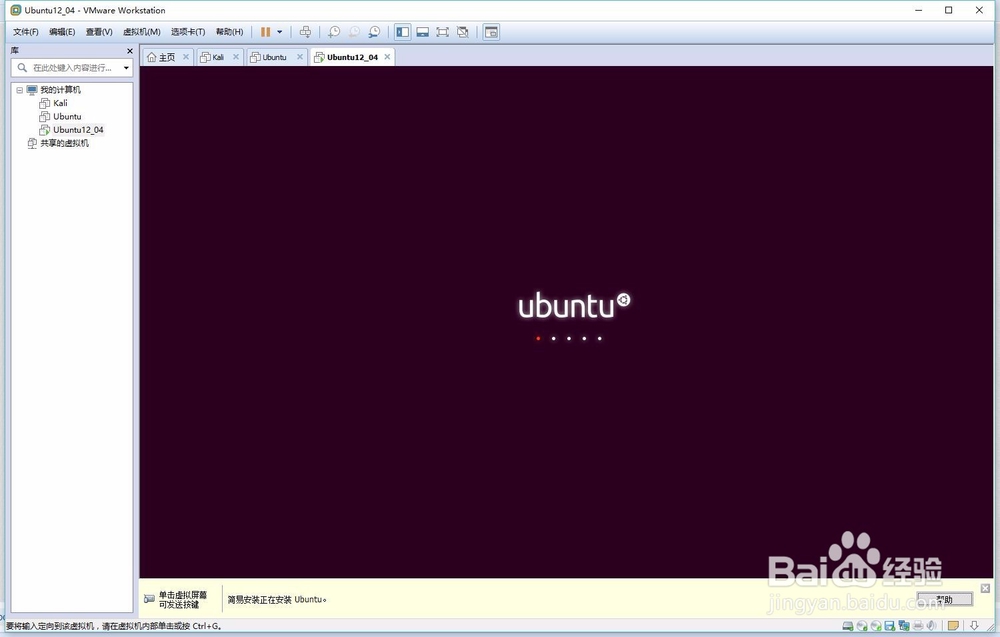Enter full screen mode
Image resolution: width=1000 pixels, height=637 pixels.
[443, 32]
